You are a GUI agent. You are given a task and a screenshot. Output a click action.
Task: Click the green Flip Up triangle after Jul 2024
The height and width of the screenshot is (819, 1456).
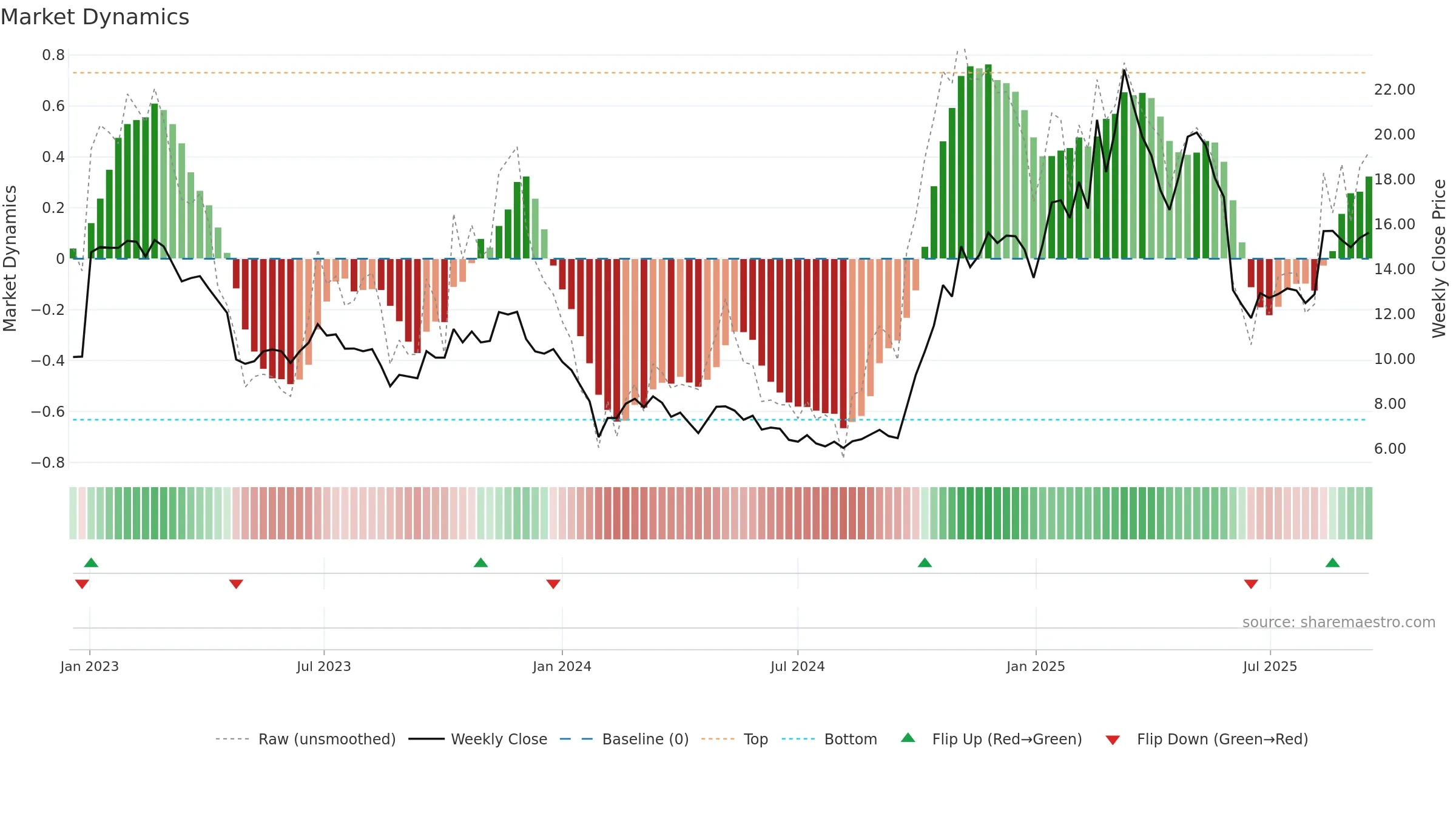click(x=925, y=562)
